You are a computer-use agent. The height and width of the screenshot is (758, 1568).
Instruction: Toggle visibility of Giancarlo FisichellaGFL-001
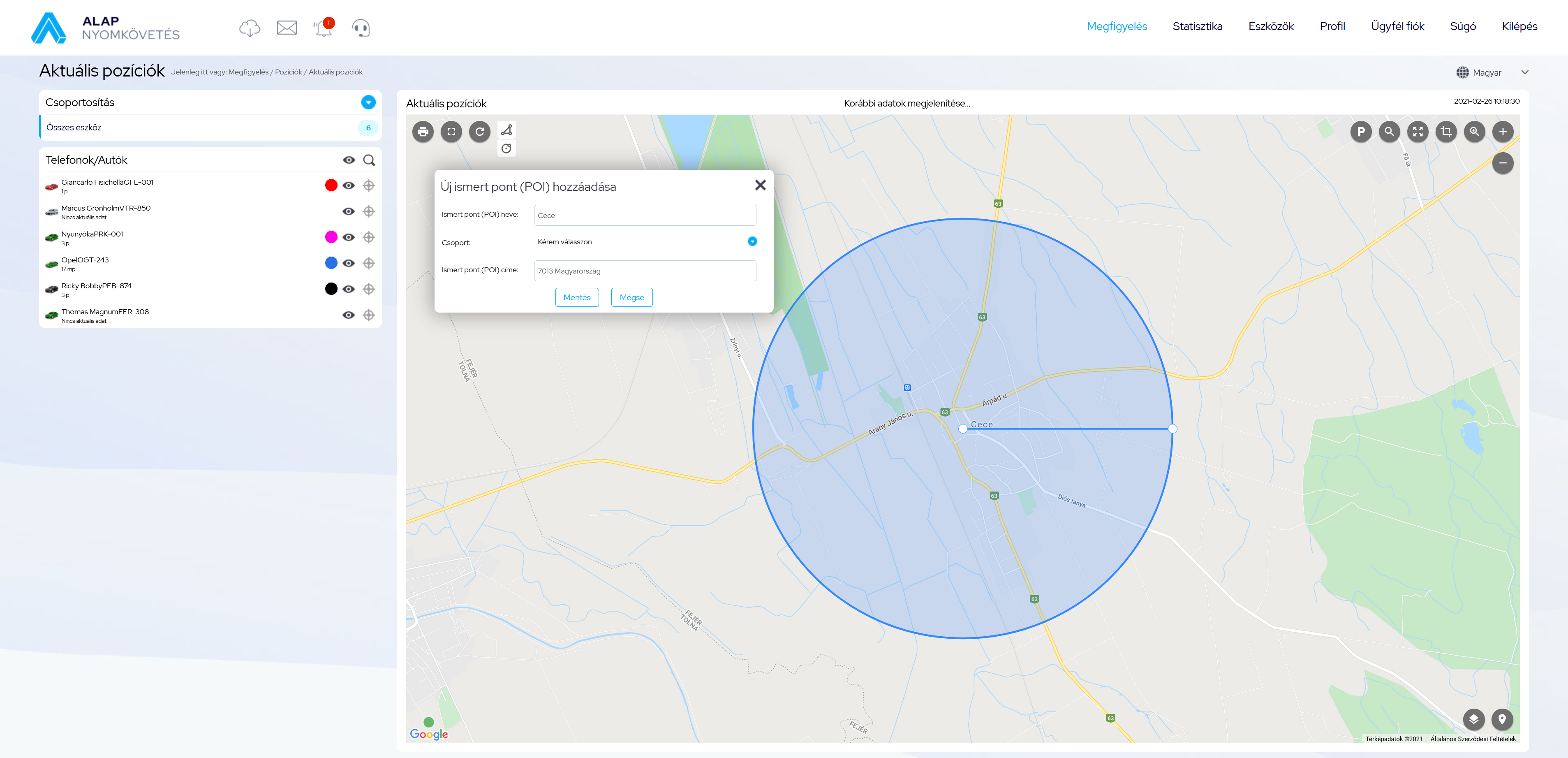click(x=348, y=185)
